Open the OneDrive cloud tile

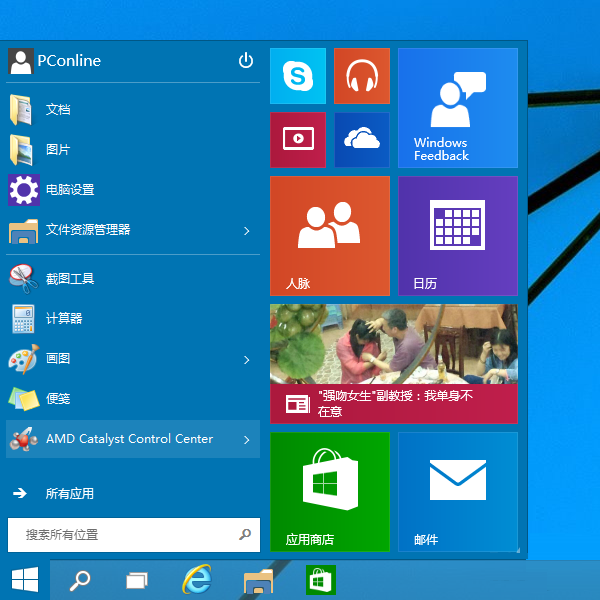(362, 140)
